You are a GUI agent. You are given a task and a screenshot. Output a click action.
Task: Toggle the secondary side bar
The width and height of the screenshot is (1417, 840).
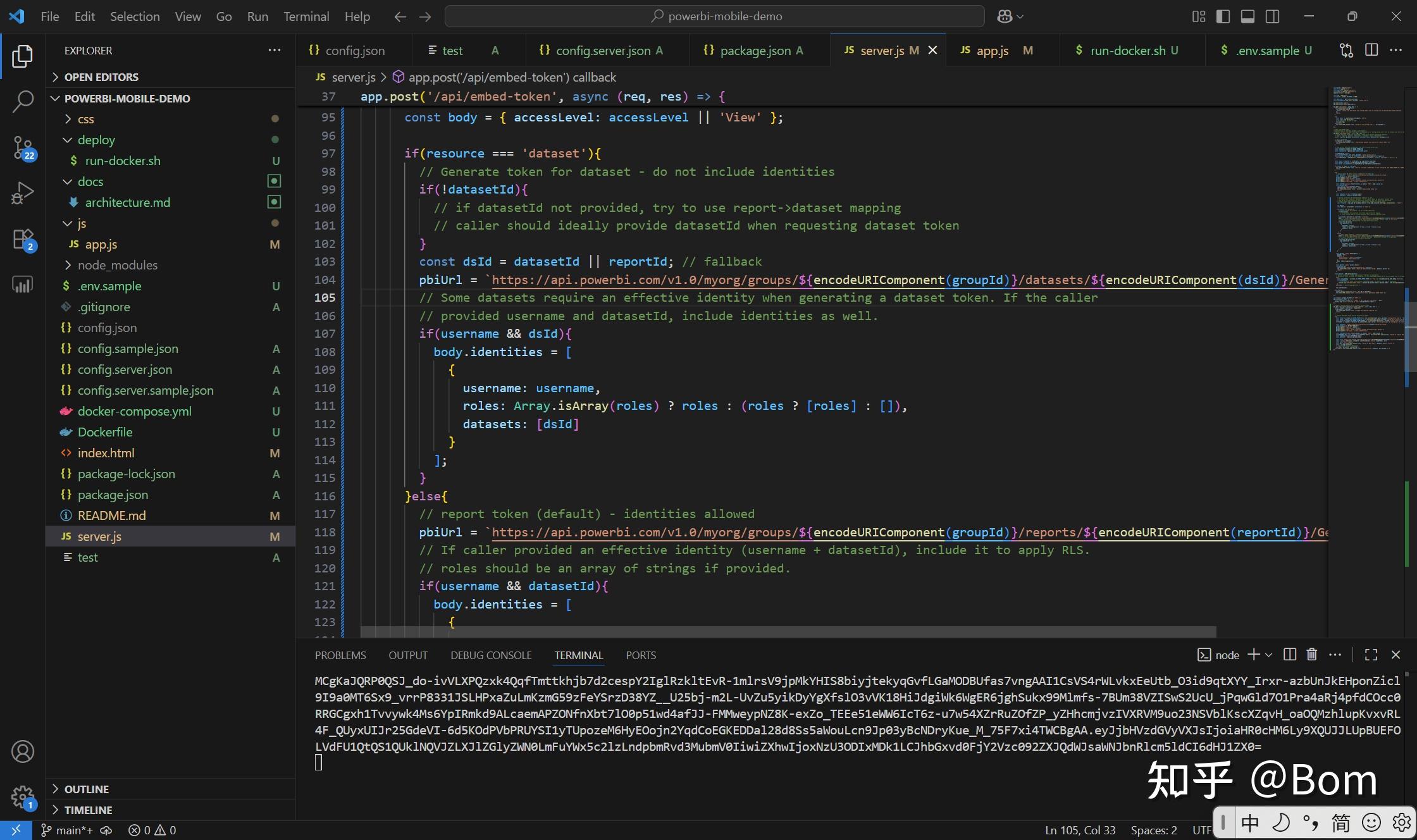click(1272, 16)
